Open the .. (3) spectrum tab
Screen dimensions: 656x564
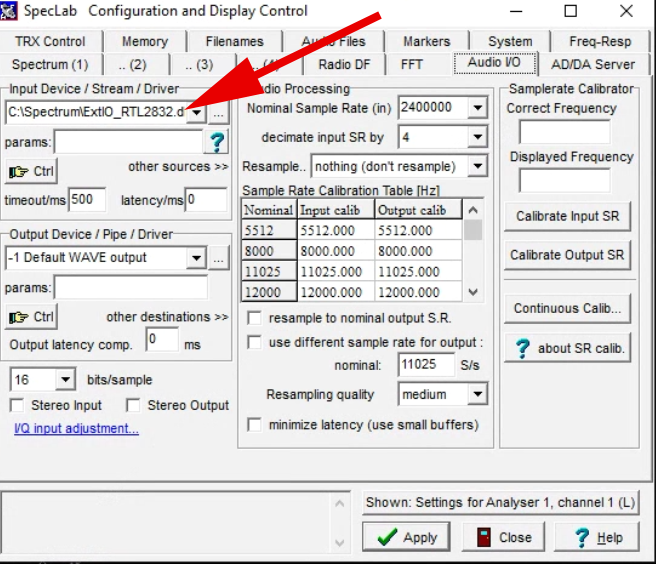(x=199, y=64)
